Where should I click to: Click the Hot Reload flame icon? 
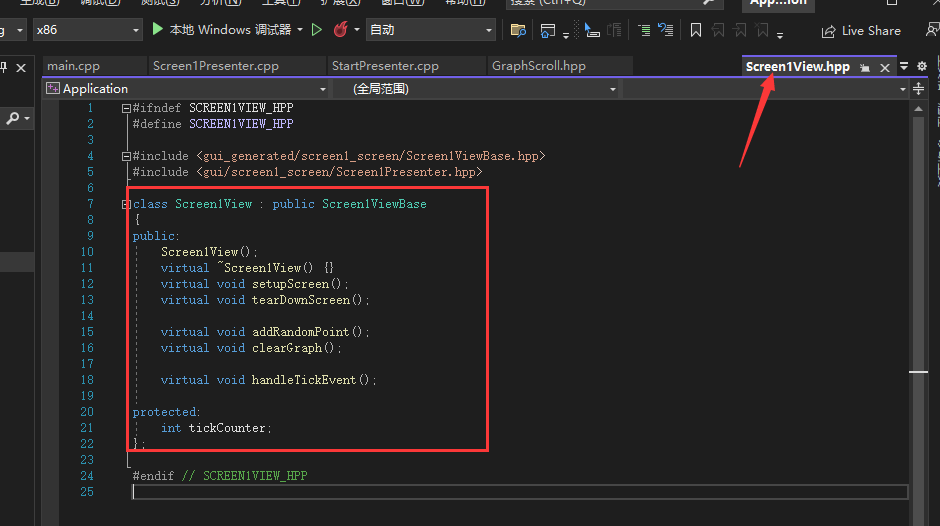tap(341, 29)
